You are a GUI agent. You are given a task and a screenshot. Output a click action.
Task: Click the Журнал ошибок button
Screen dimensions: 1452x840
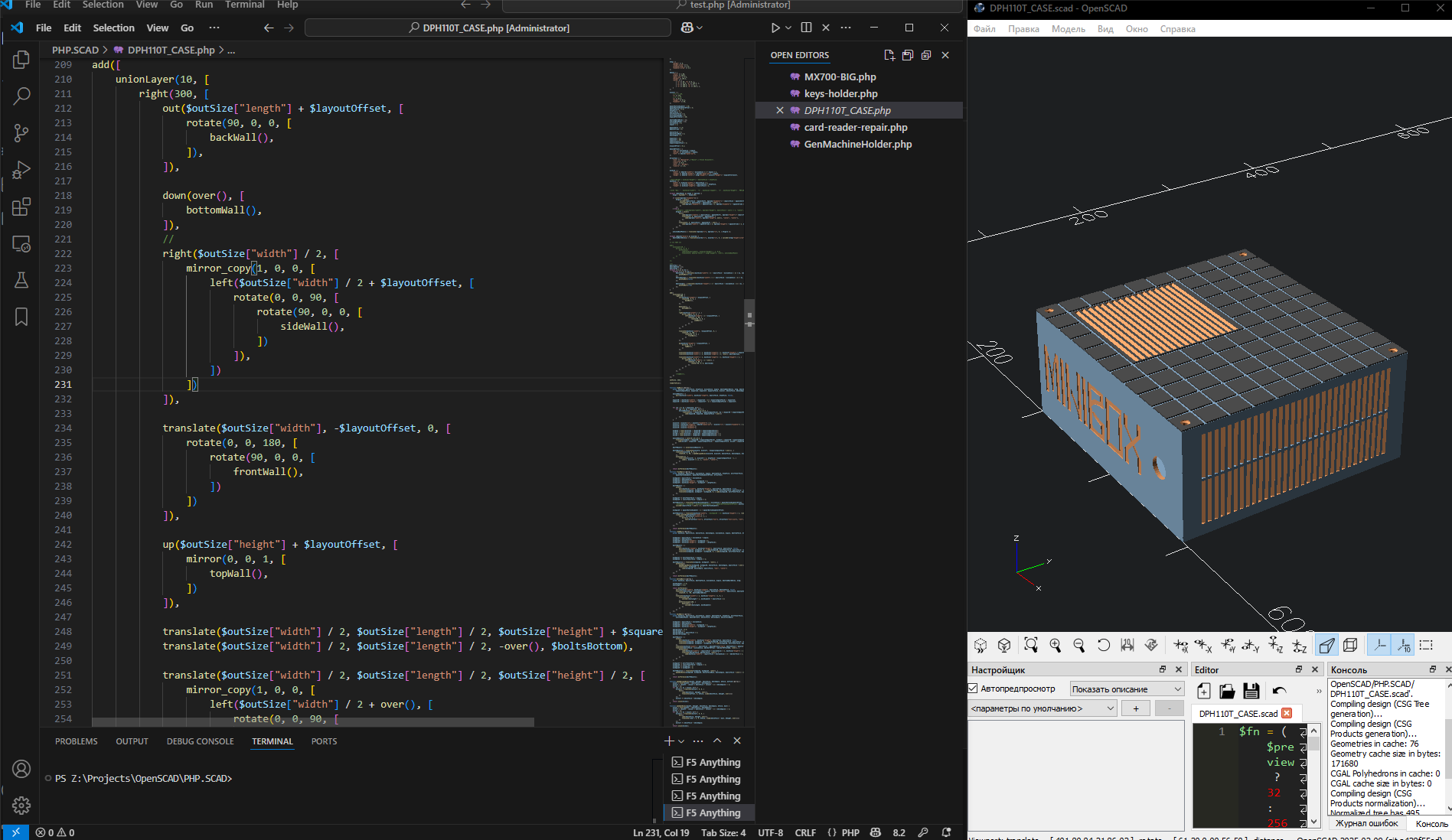1366,823
